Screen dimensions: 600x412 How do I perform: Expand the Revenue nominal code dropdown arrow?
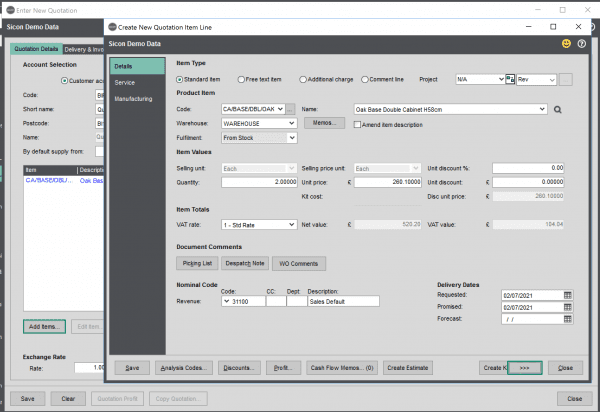(x=226, y=301)
